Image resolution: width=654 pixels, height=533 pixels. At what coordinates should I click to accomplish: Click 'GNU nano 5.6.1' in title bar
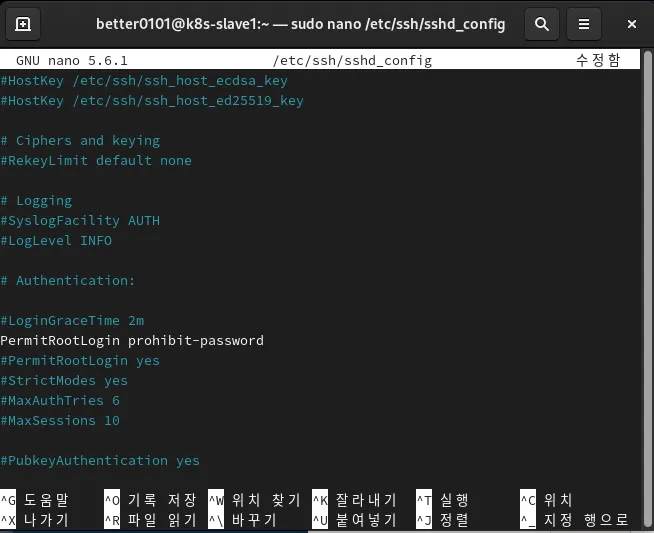point(72,60)
